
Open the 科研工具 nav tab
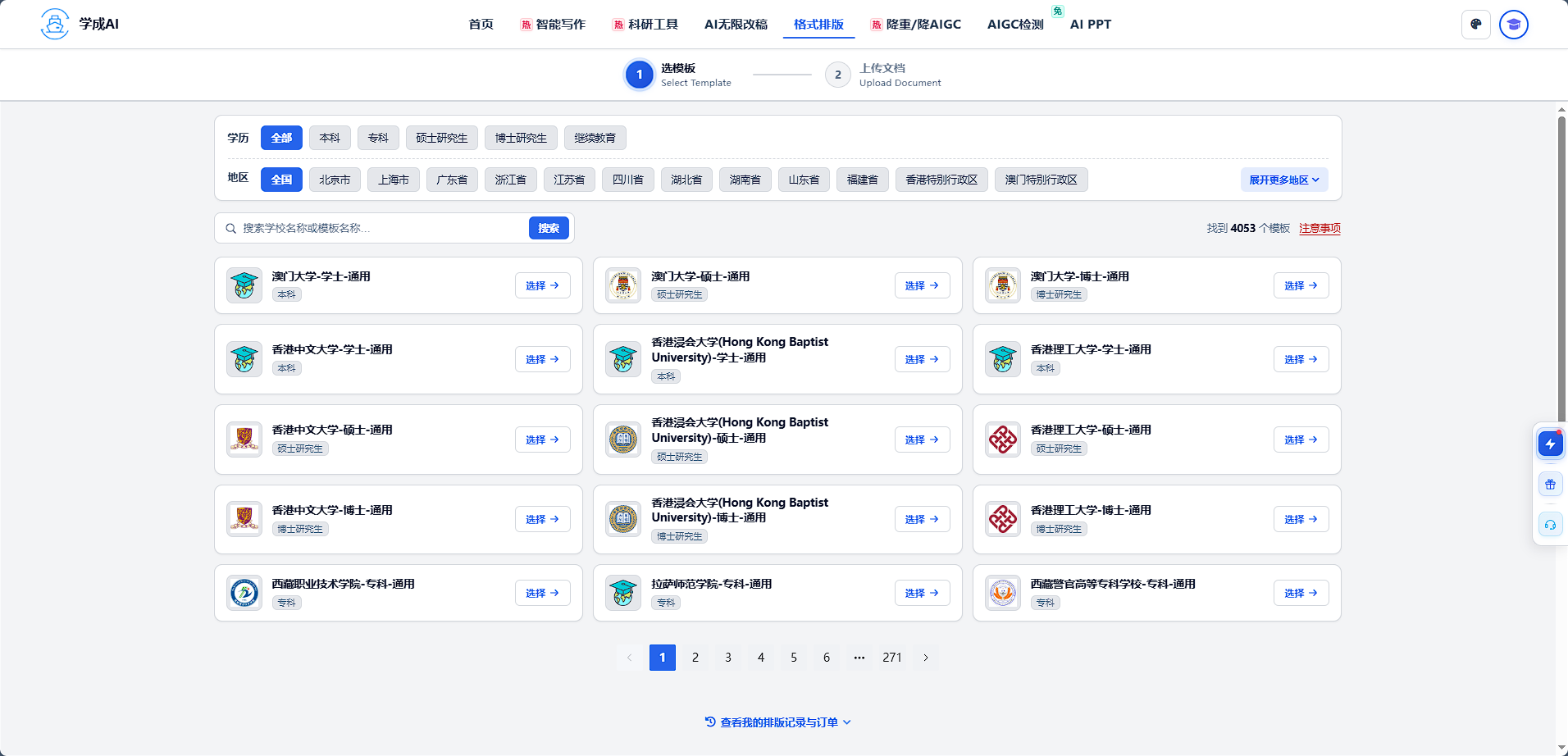coord(645,24)
